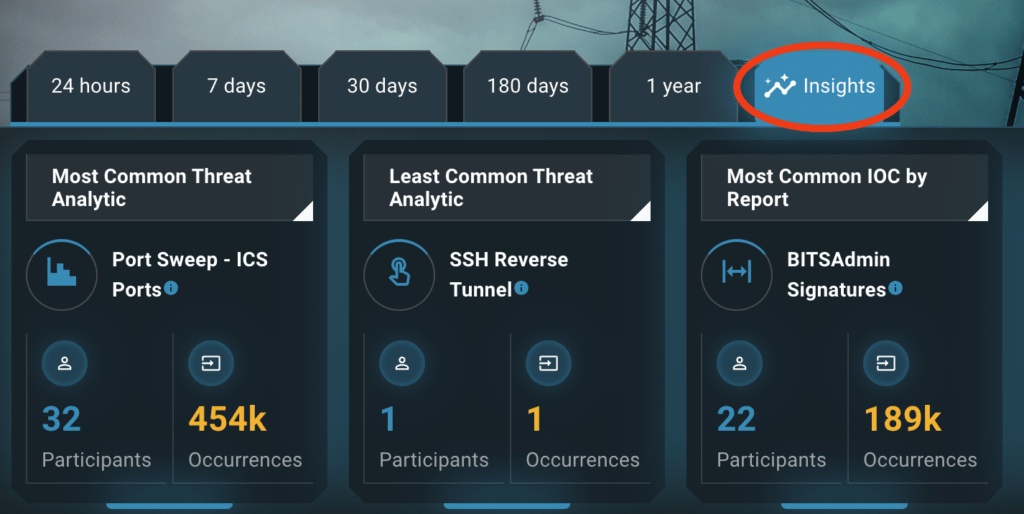The width and height of the screenshot is (1024, 514).
Task: Open the Insights tab
Action: click(820, 86)
